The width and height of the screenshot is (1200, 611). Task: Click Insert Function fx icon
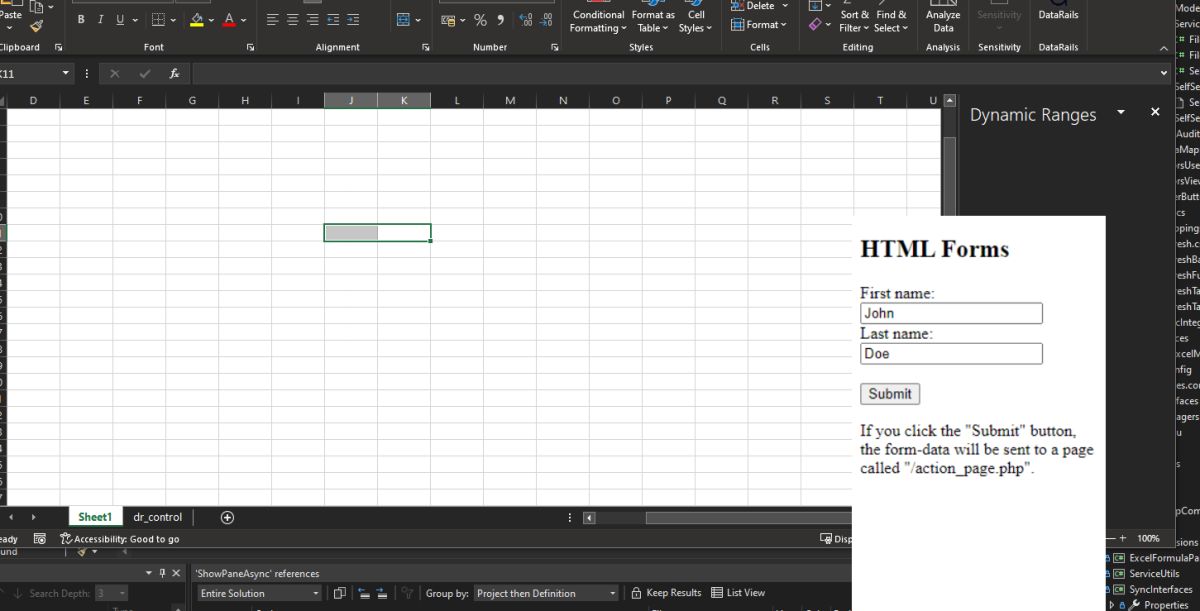pos(174,74)
